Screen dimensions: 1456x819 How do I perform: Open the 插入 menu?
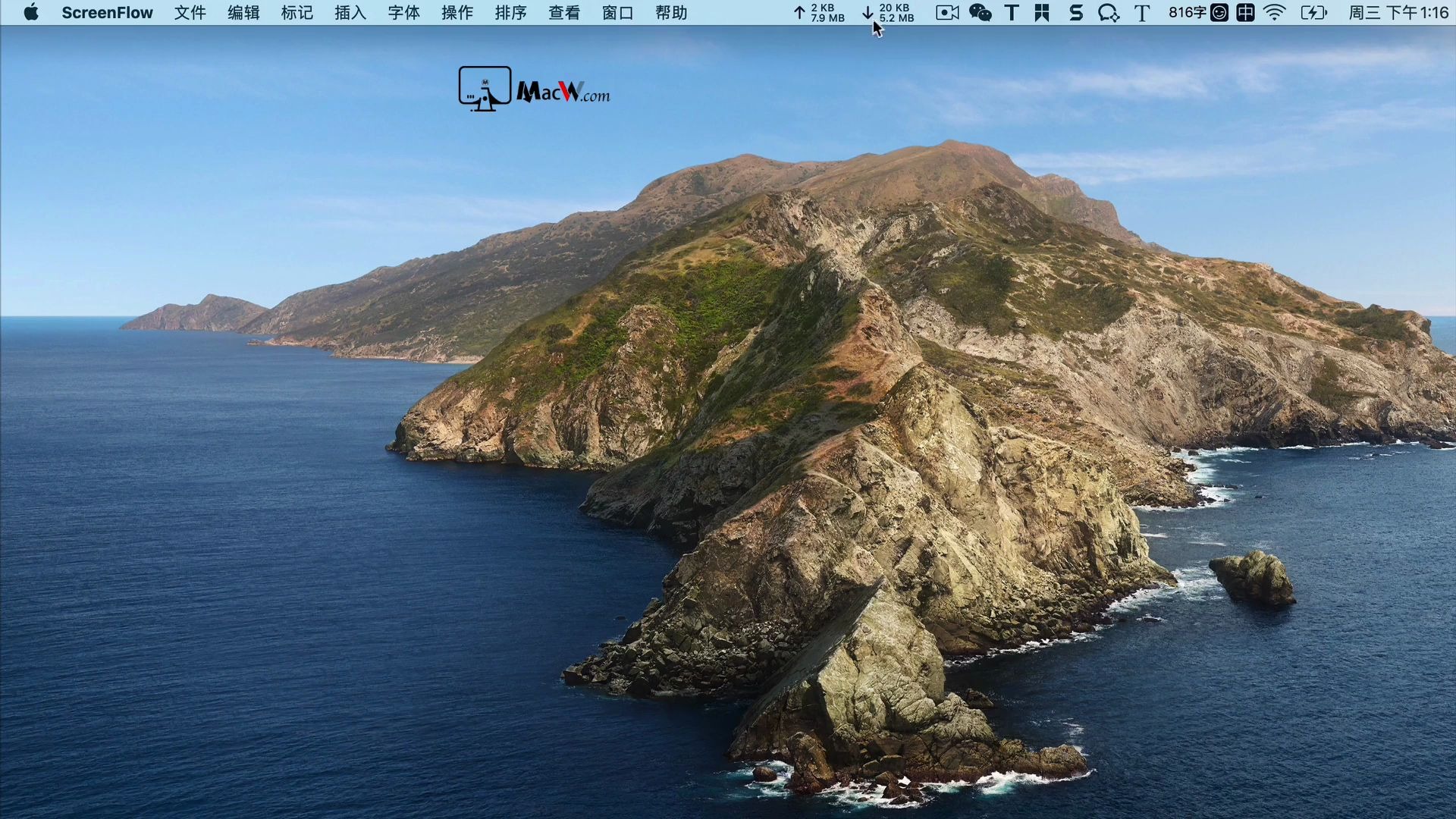pyautogui.click(x=350, y=13)
